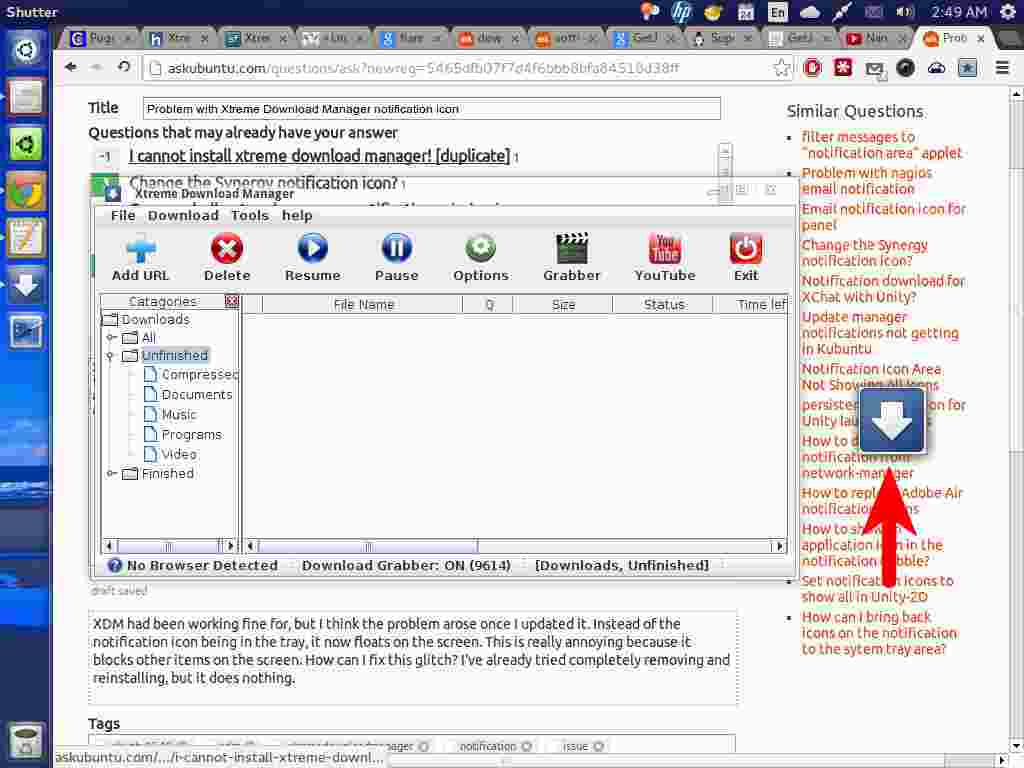Hit the Pause toolbar icon
1024x768 pixels.
pos(396,249)
